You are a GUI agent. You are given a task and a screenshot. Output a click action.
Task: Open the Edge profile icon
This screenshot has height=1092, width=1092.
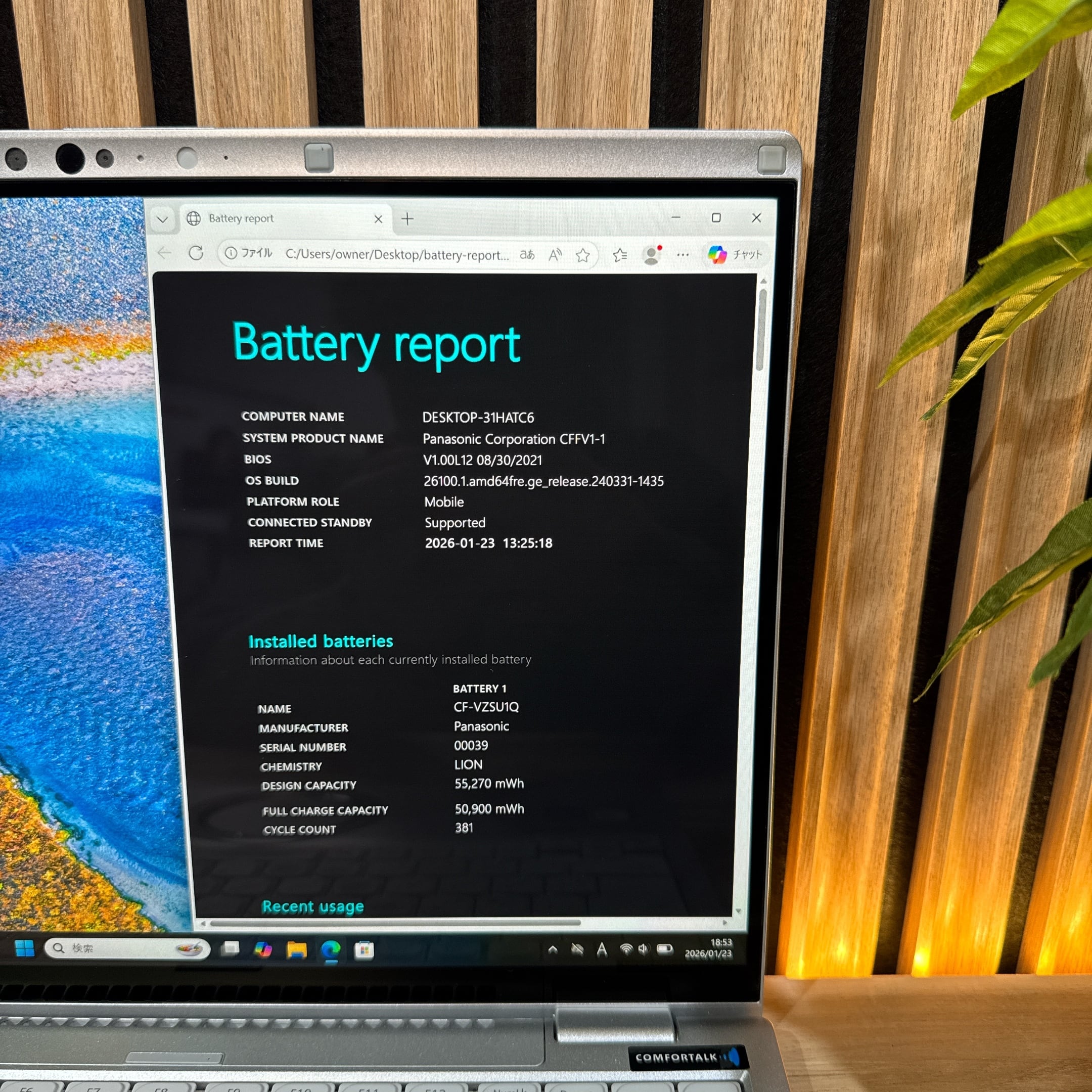click(652, 255)
